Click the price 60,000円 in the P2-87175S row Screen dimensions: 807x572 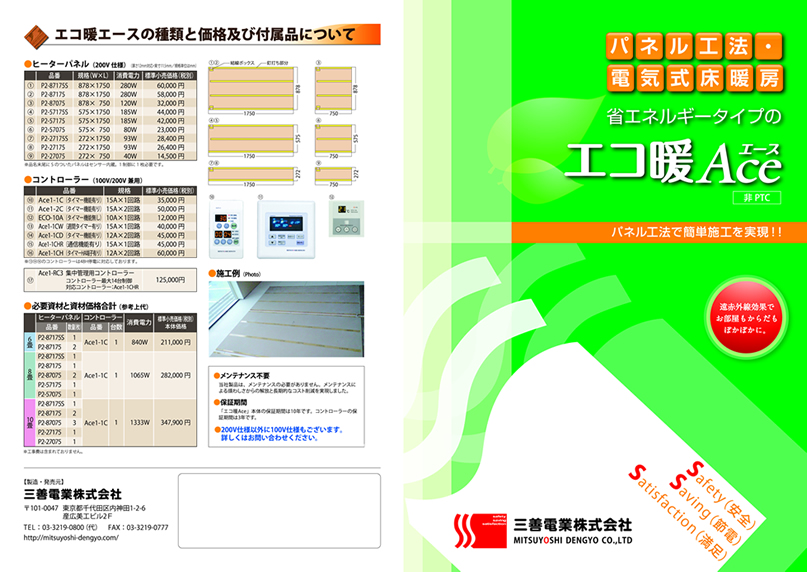click(170, 85)
